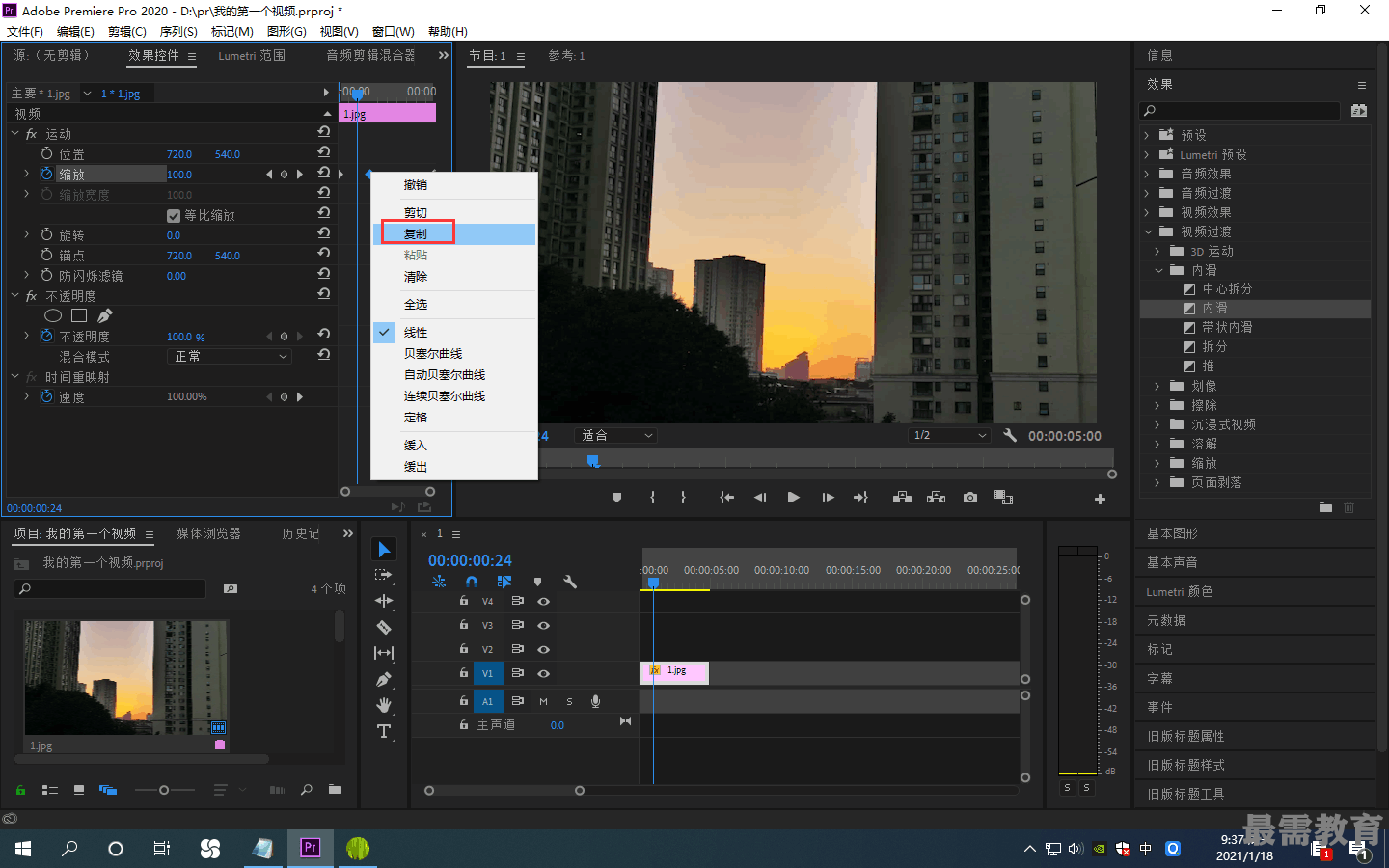Select the Slip tool
The image size is (1389, 868).
click(384, 653)
